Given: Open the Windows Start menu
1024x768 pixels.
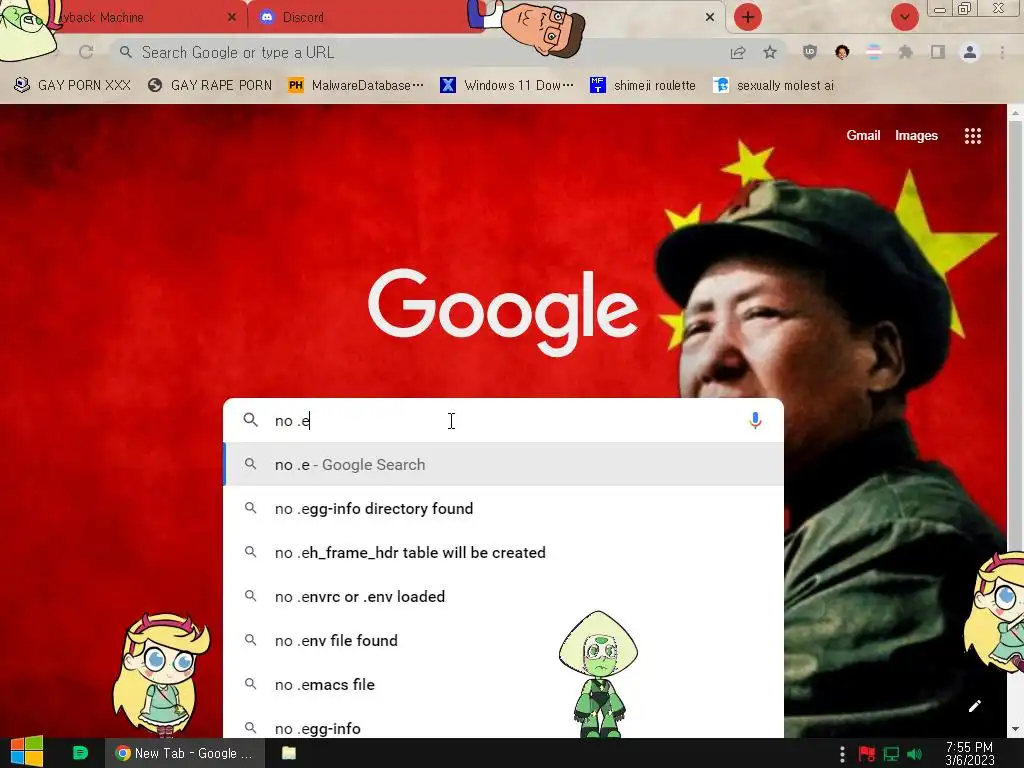Looking at the screenshot, I should click(27, 752).
